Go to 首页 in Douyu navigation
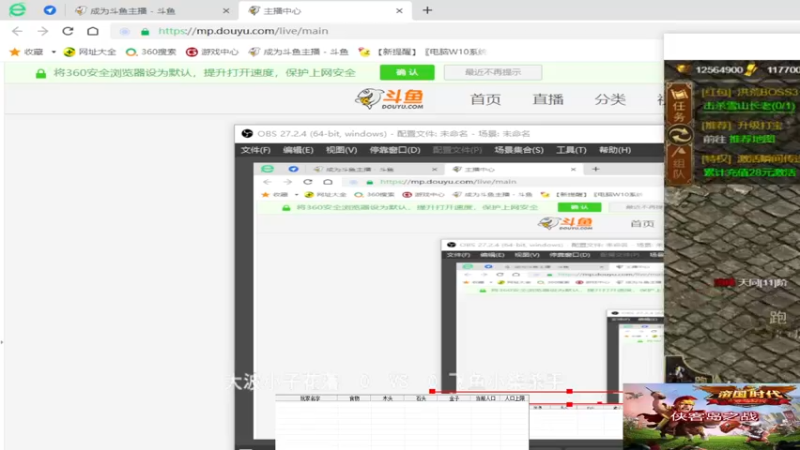The width and height of the screenshot is (800, 450). coord(485,99)
